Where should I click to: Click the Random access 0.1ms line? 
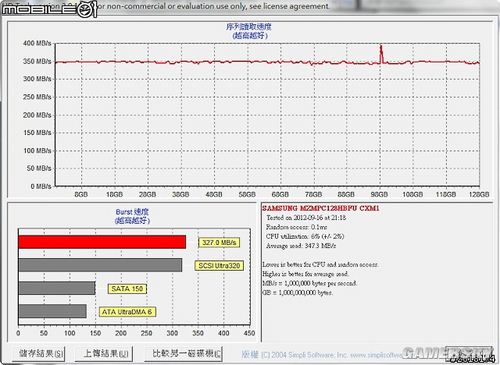tap(296, 227)
